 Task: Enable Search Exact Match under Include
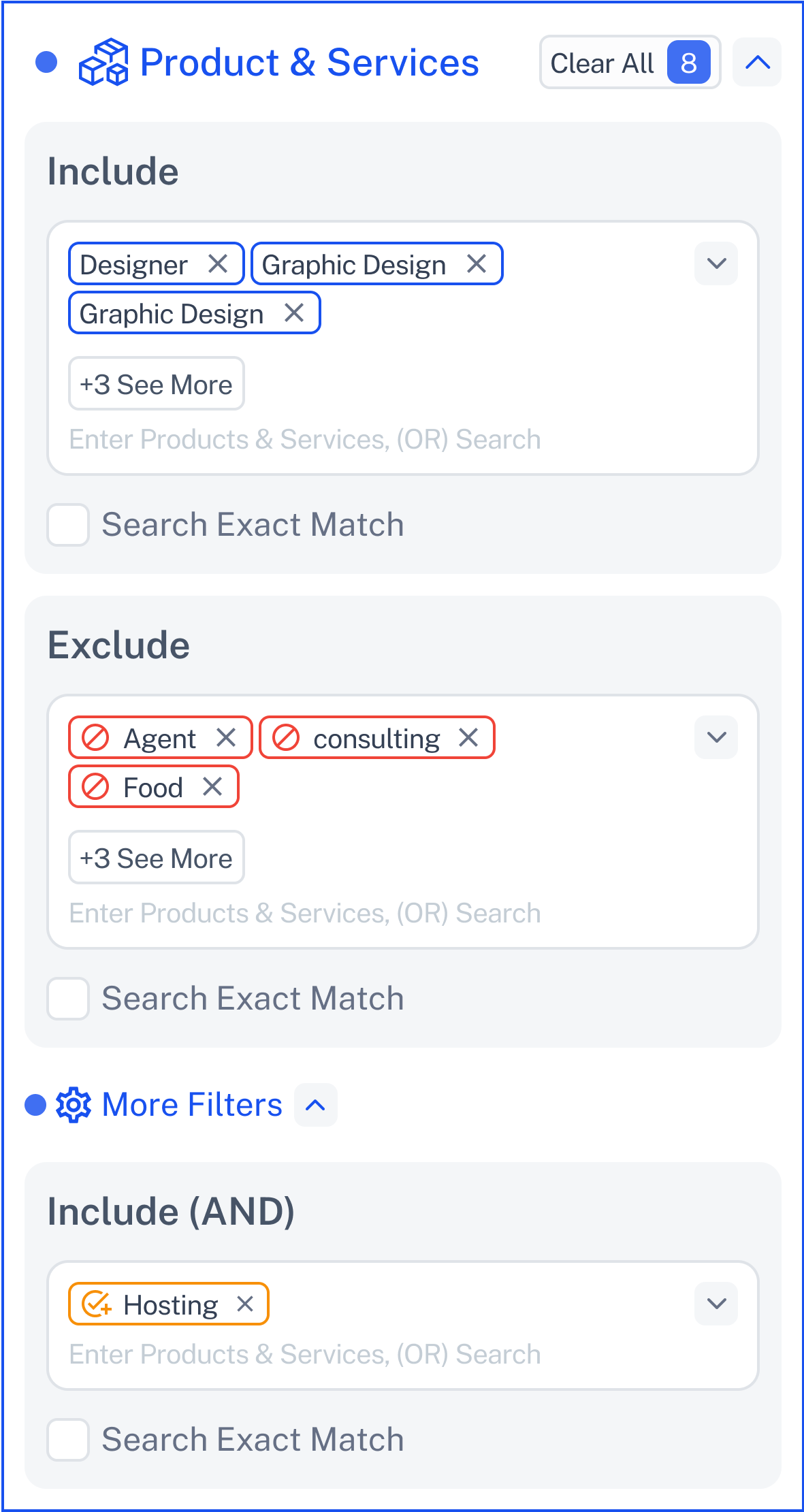[68, 525]
